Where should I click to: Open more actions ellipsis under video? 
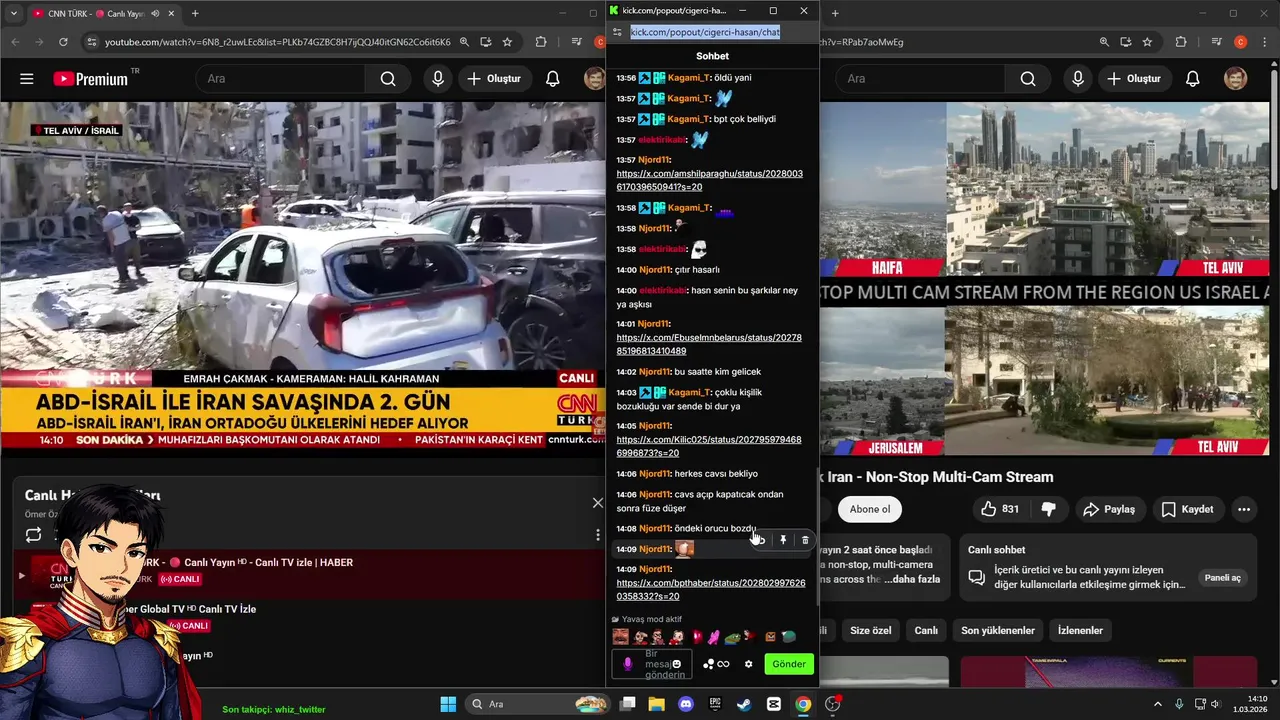tap(1244, 509)
